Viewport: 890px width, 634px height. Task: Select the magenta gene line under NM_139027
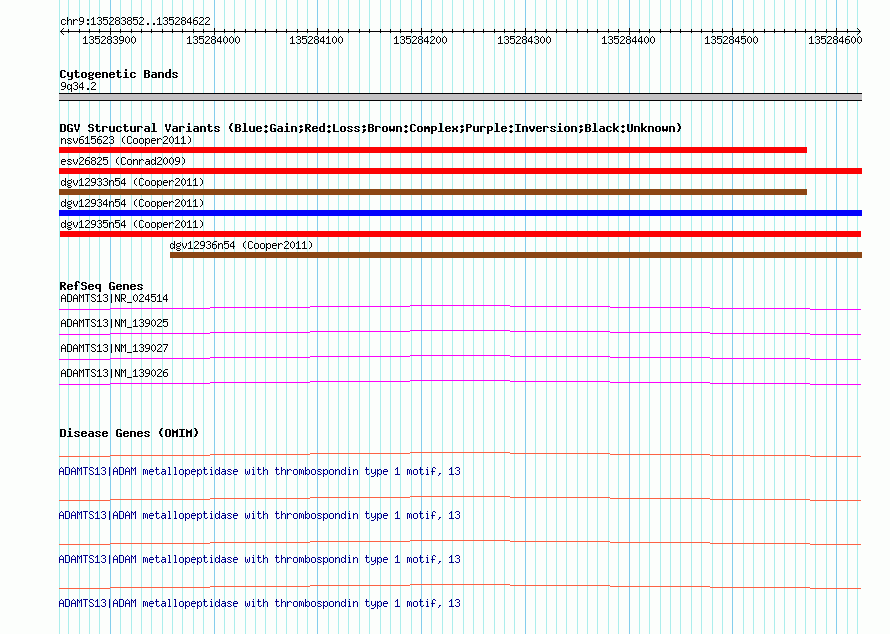pyautogui.click(x=460, y=358)
